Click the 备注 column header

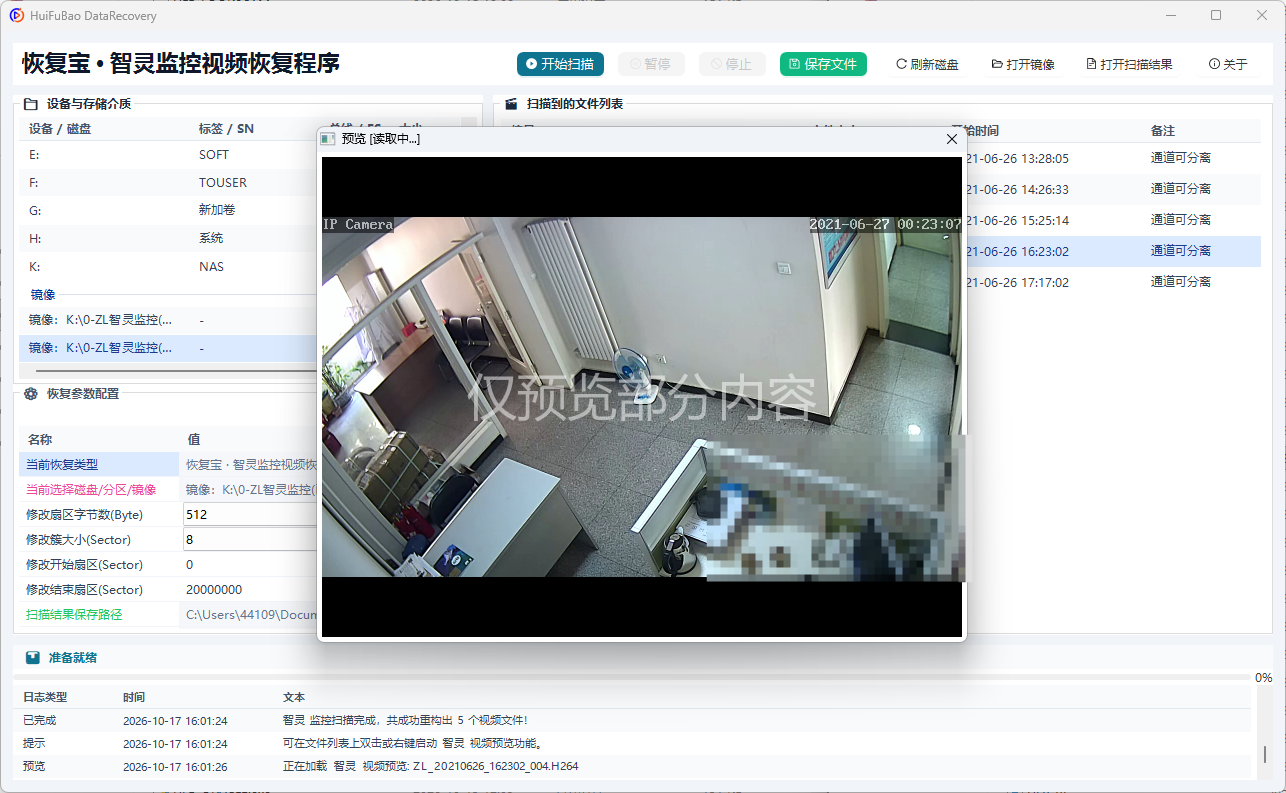pyautogui.click(x=1163, y=131)
